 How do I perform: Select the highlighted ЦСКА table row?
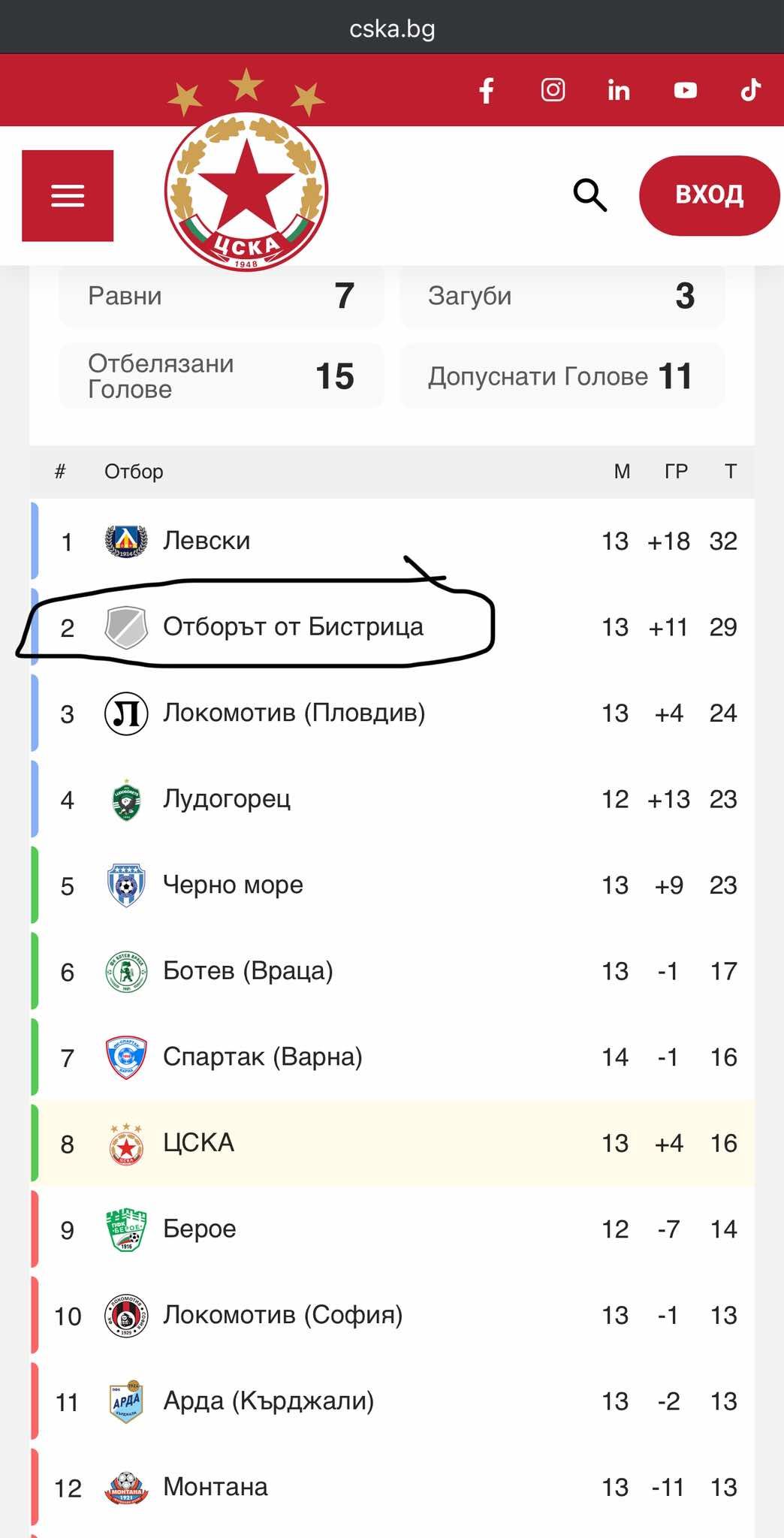(392, 1144)
